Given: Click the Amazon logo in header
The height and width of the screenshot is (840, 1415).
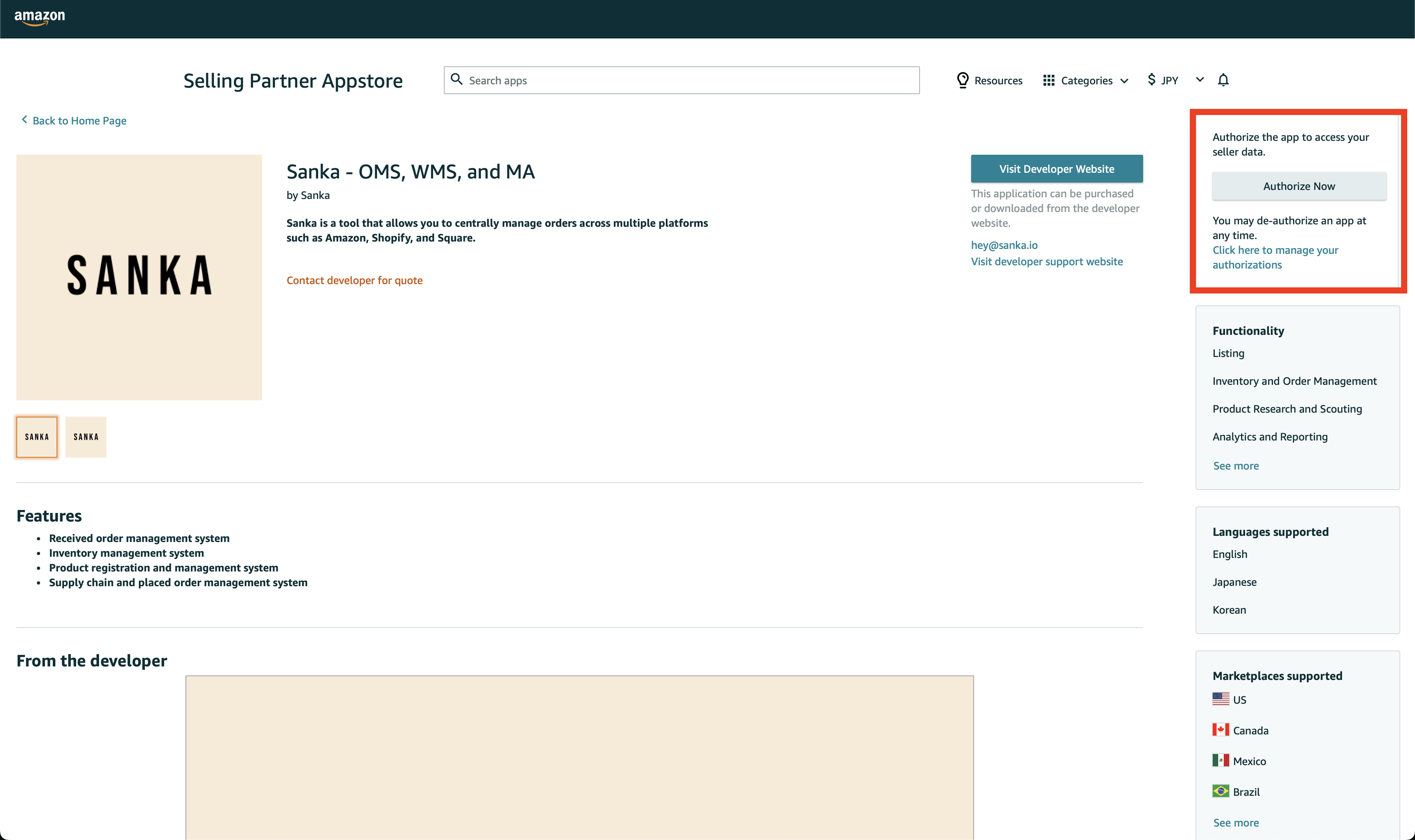Looking at the screenshot, I should click(40, 18).
